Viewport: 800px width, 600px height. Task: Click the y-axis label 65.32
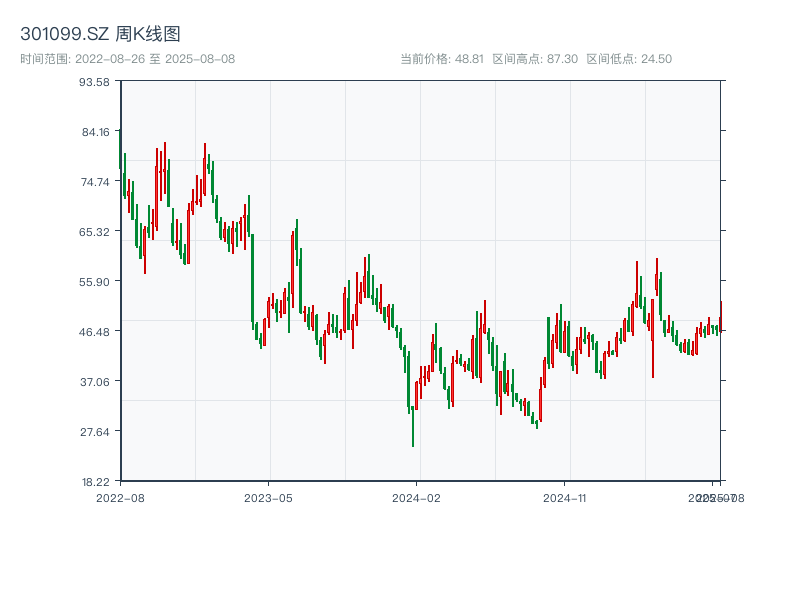click(94, 232)
